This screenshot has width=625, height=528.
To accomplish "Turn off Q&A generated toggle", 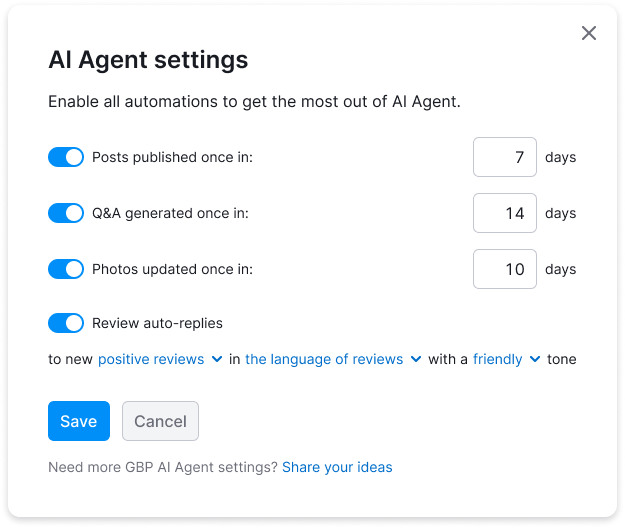I will pos(66,213).
